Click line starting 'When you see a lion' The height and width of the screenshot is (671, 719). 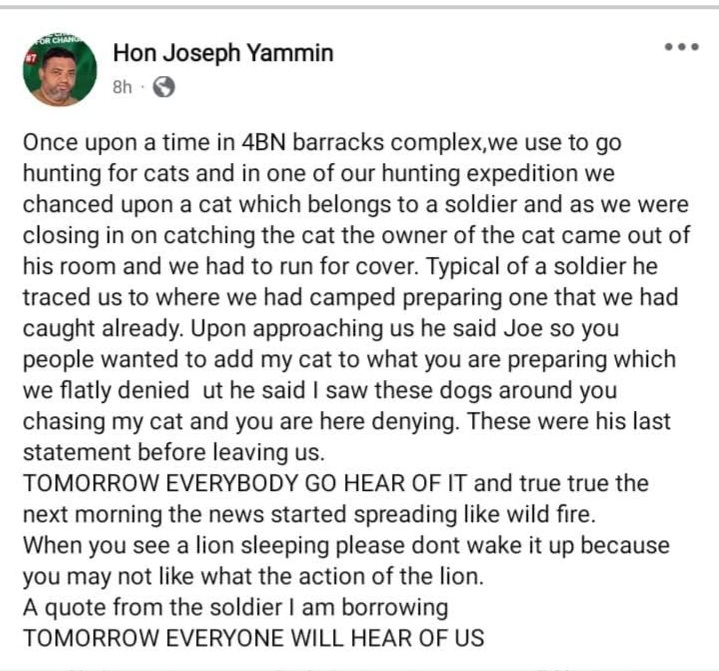[346, 546]
